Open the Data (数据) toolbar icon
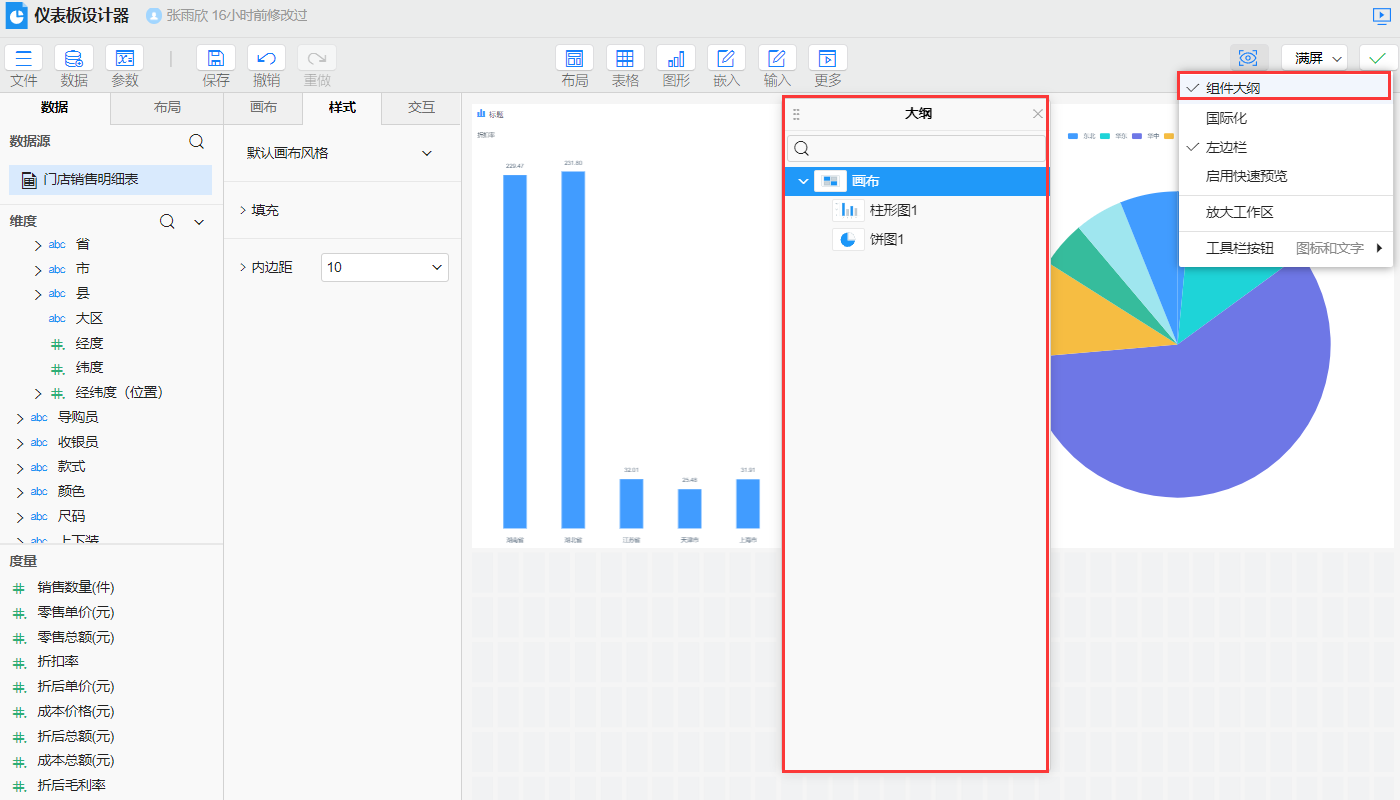The height and width of the screenshot is (800, 1400). click(74, 58)
